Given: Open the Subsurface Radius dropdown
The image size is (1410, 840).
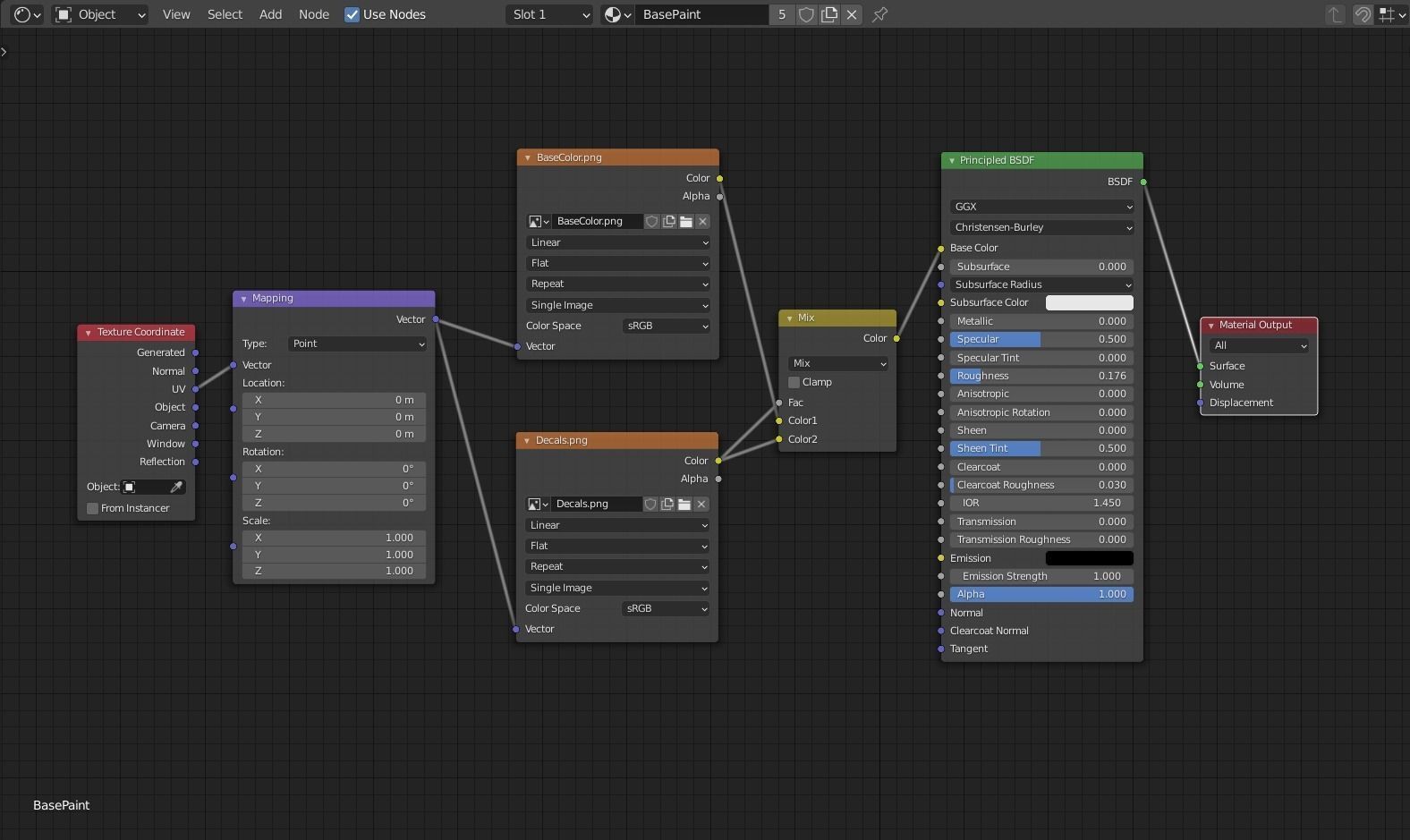Looking at the screenshot, I should click(x=1041, y=284).
